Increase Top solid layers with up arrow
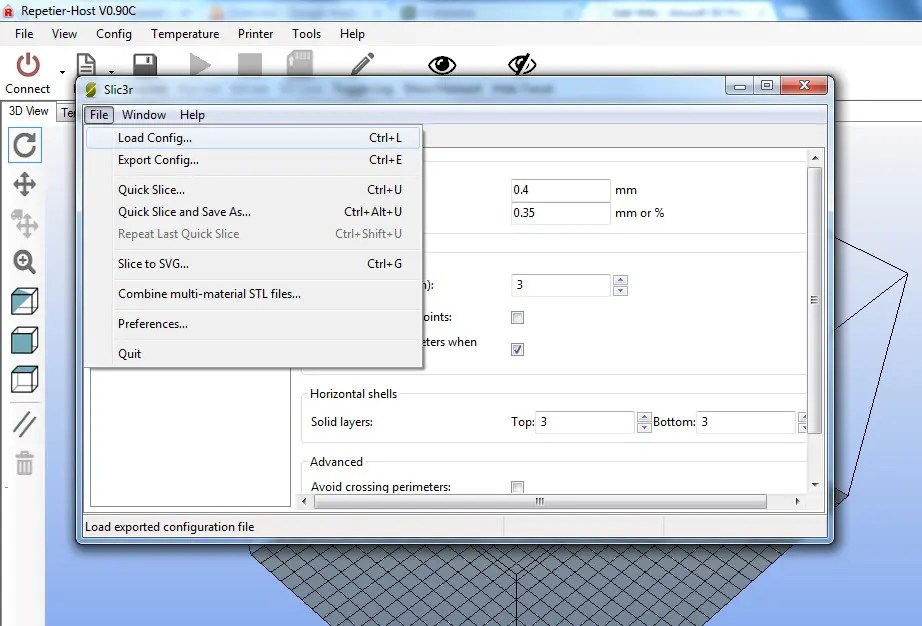 tap(644, 417)
